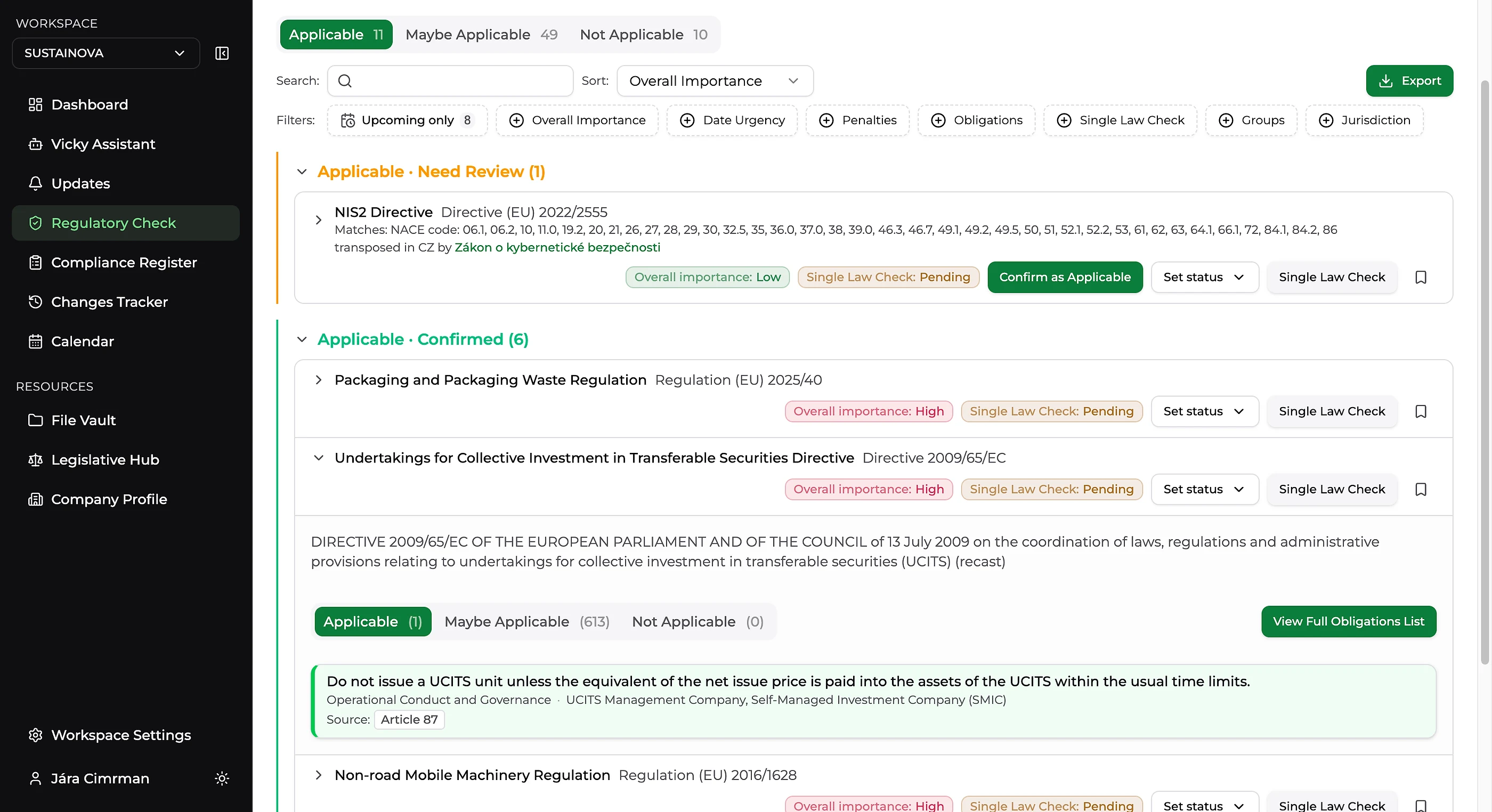Viewport: 1492px width, 812px height.
Task: Add the Overall Importance filter chip
Action: [577, 120]
